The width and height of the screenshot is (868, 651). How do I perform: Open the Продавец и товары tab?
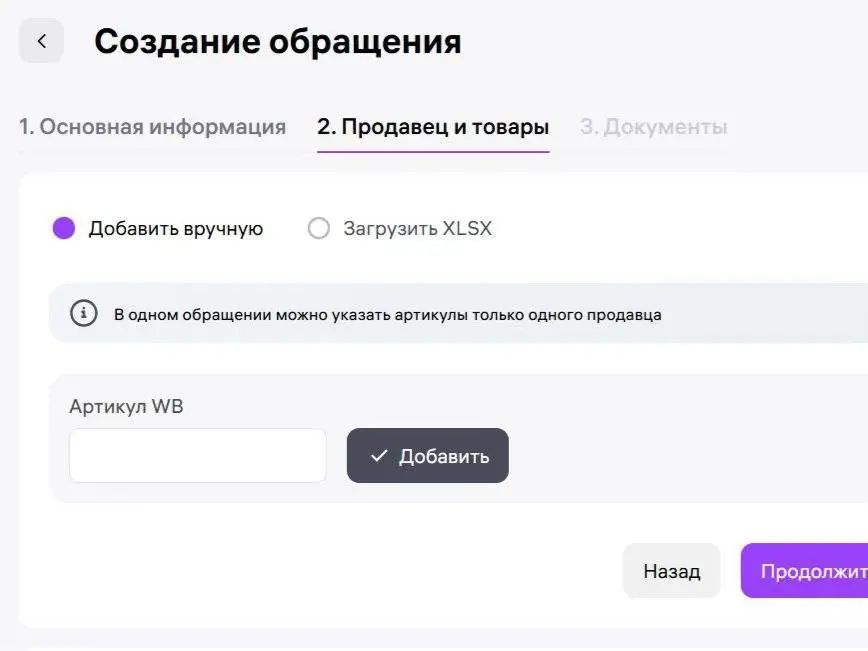tap(433, 127)
